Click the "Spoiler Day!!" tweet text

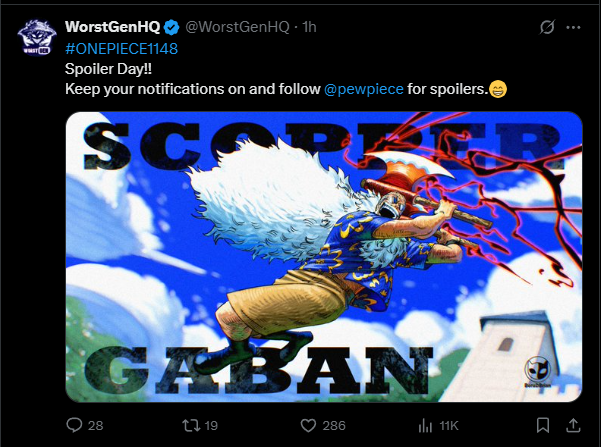coord(108,69)
